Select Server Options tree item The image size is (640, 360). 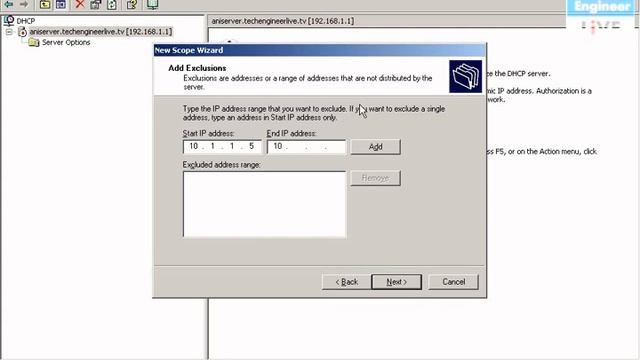(x=66, y=42)
